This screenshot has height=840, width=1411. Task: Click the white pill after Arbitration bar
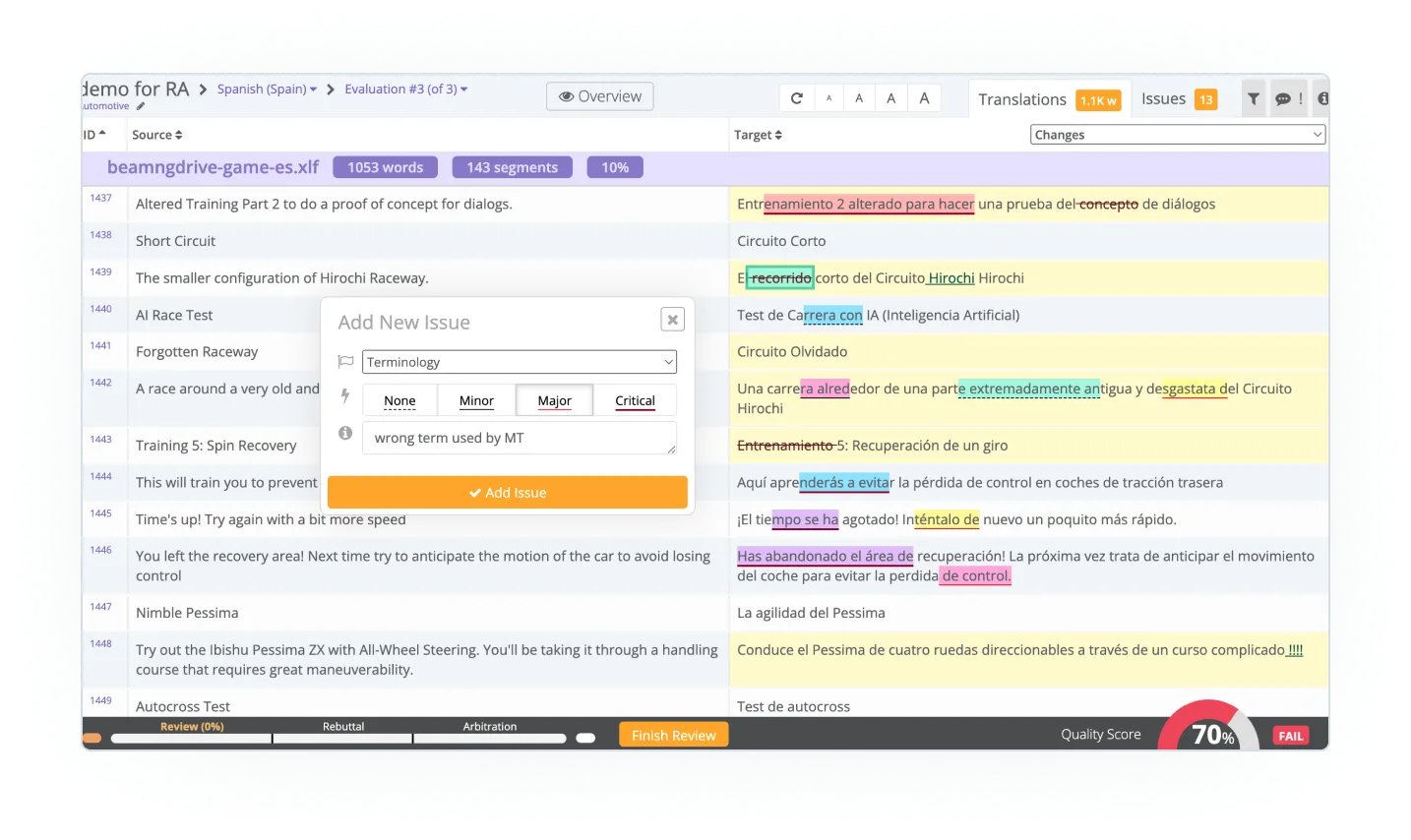585,738
